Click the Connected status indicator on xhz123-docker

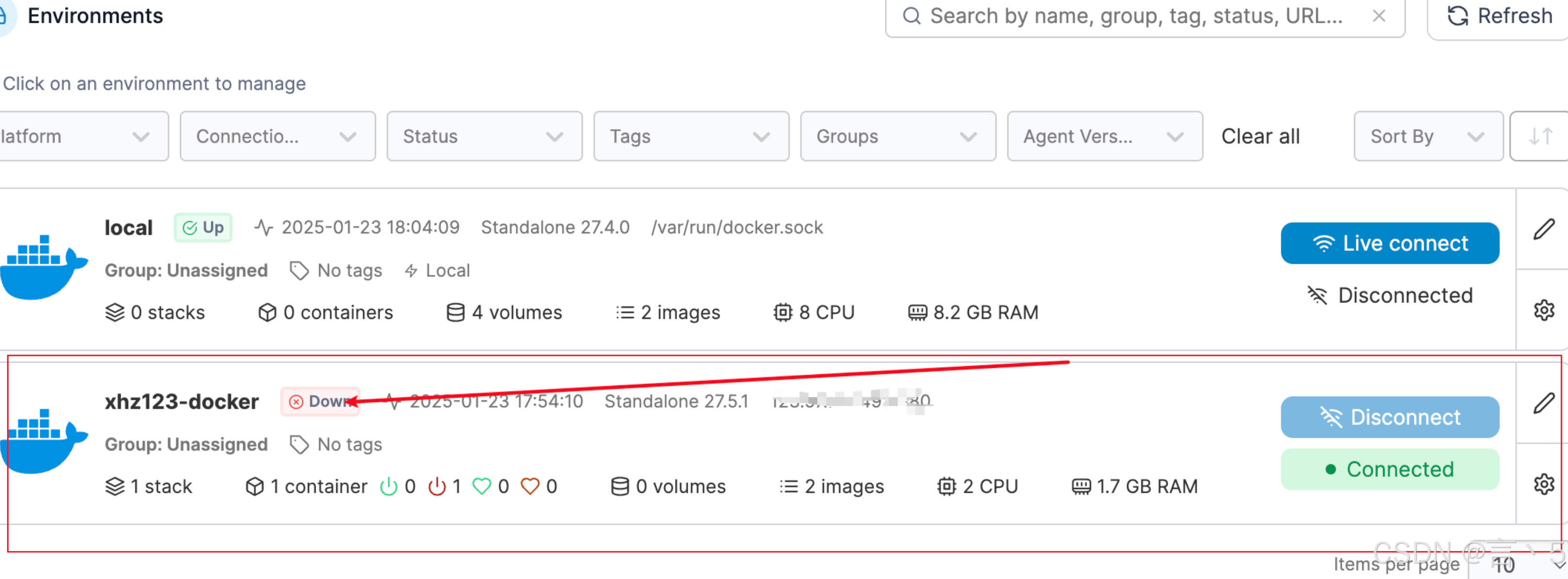[x=1390, y=469]
